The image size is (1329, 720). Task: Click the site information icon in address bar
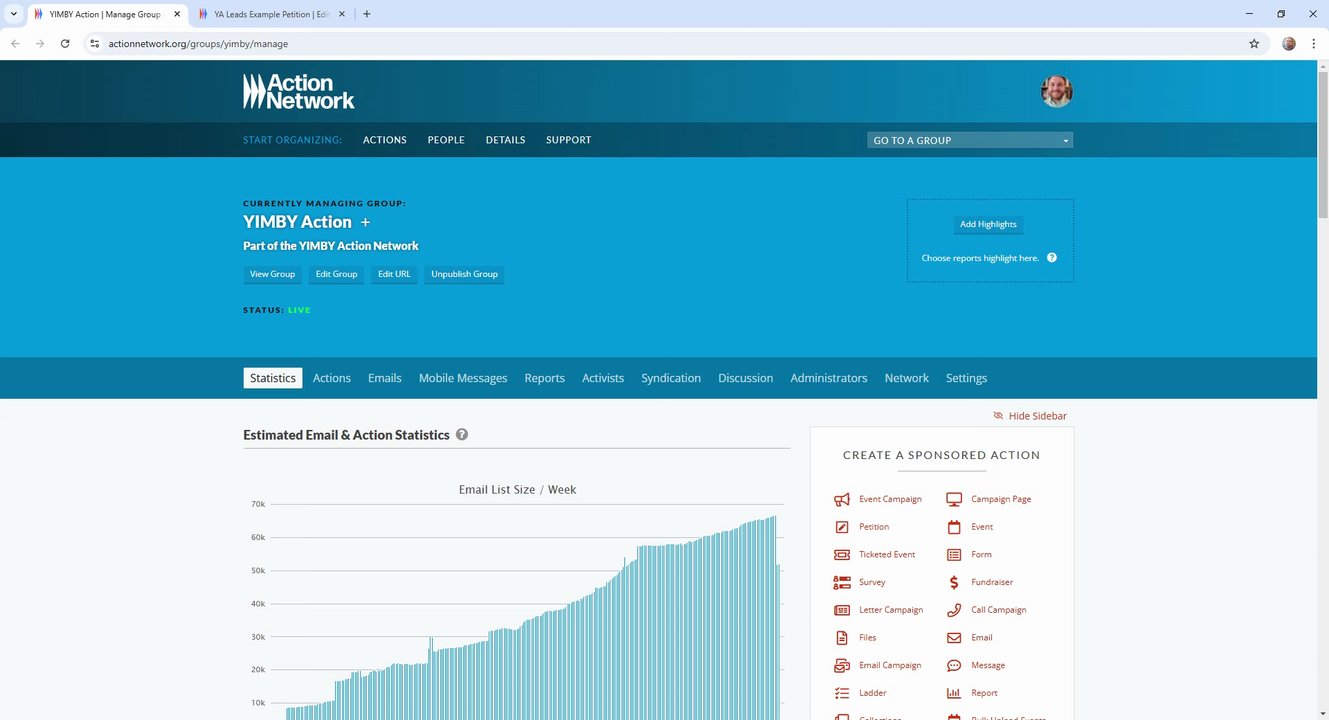click(x=95, y=44)
